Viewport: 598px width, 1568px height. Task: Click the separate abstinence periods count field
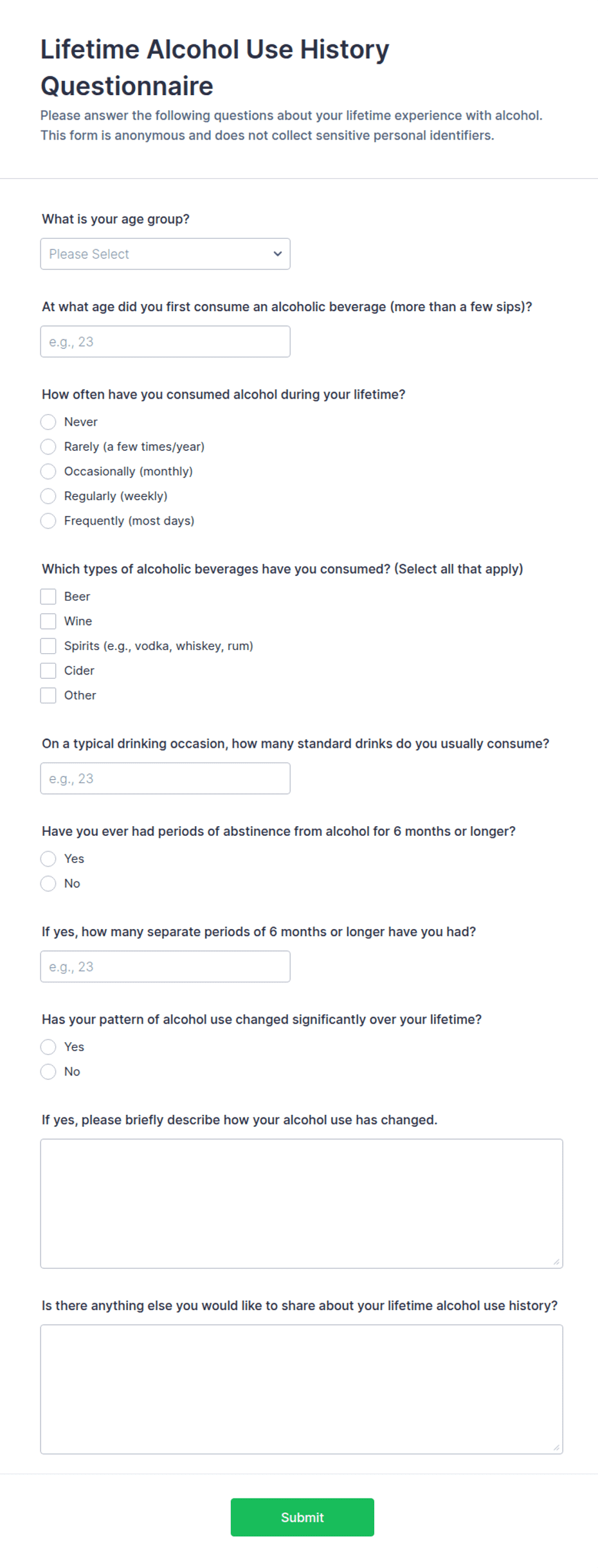(x=165, y=966)
